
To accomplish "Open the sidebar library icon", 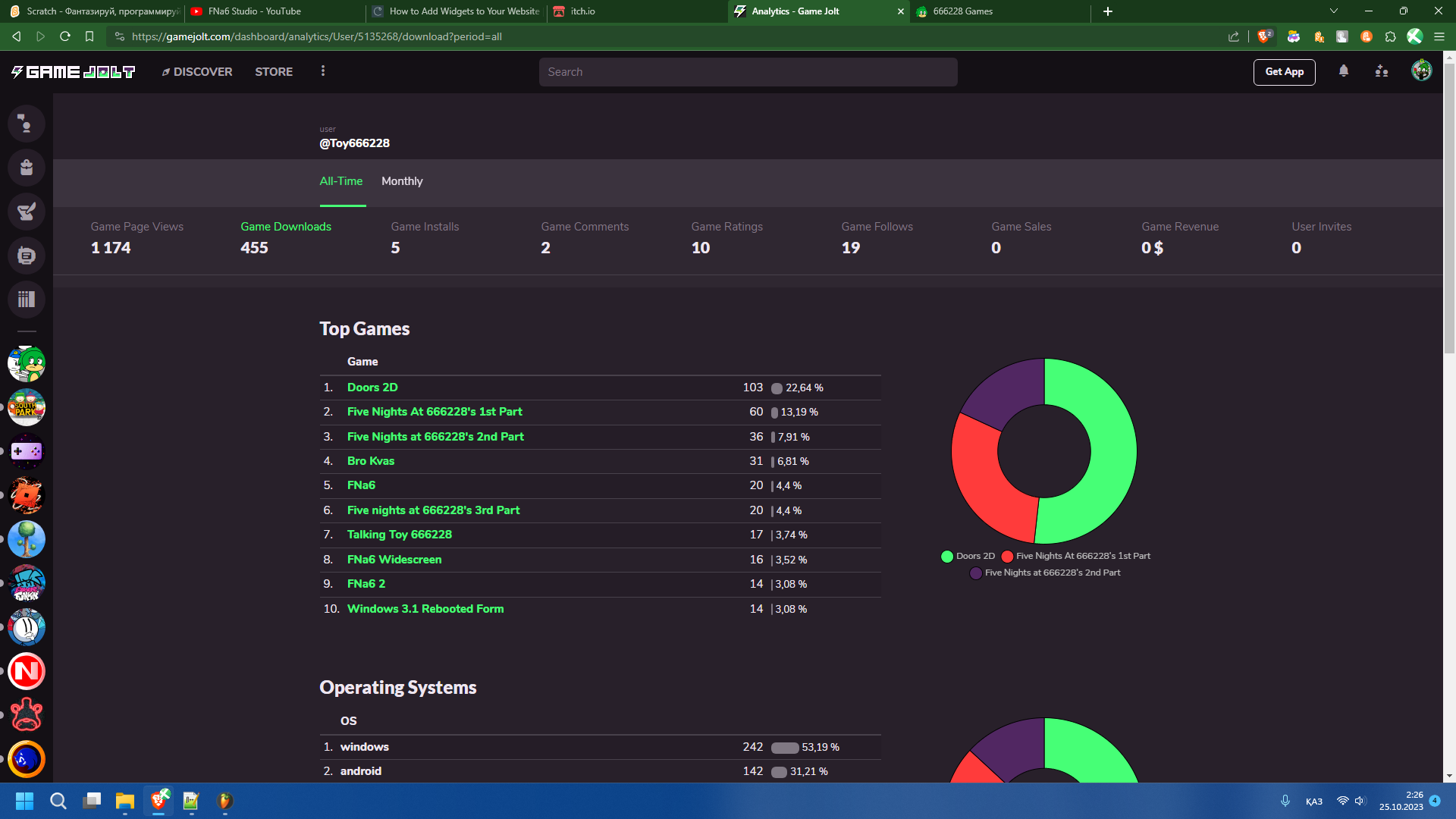I will [x=27, y=300].
